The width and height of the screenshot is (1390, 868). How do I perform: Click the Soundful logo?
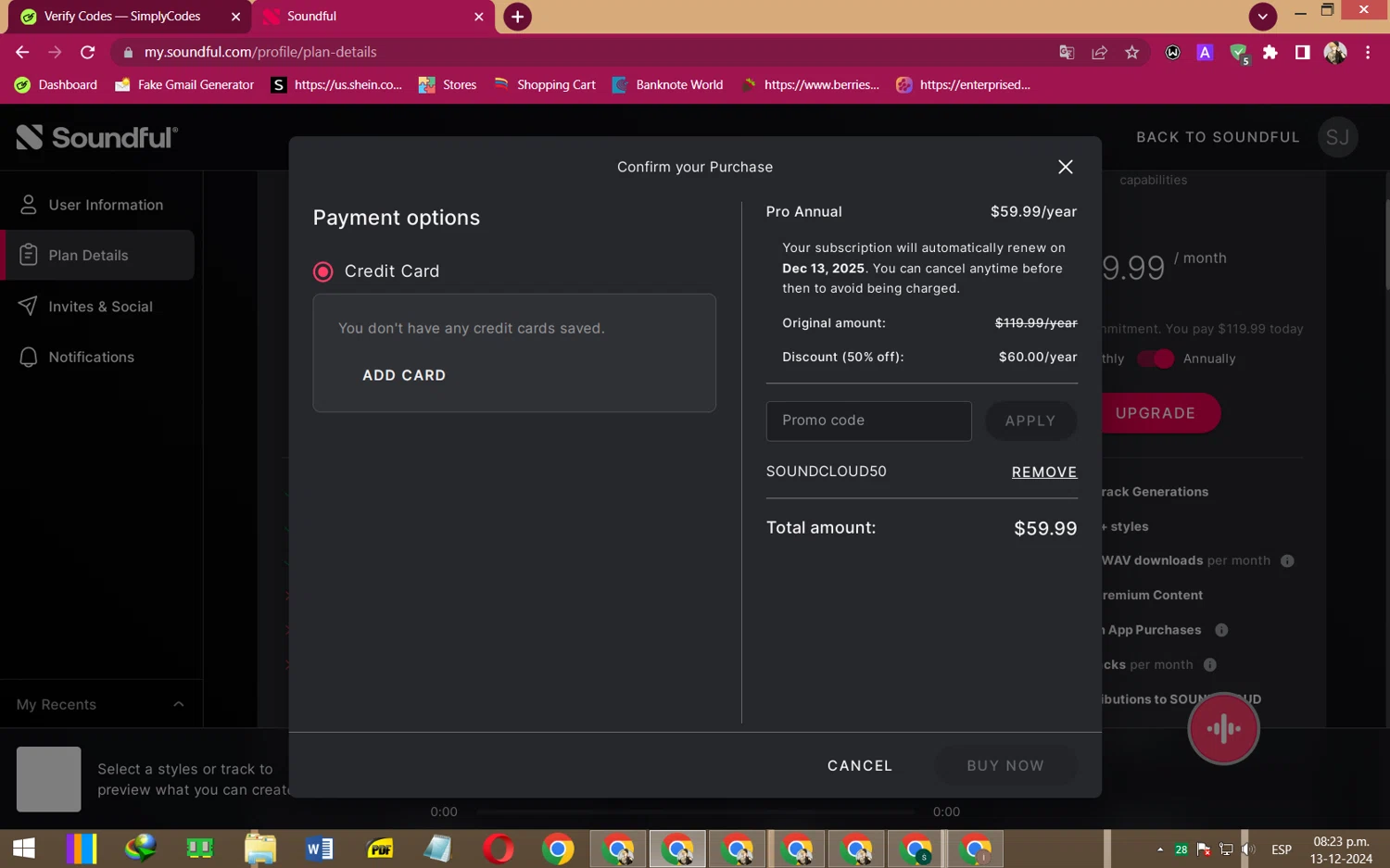coord(96,137)
